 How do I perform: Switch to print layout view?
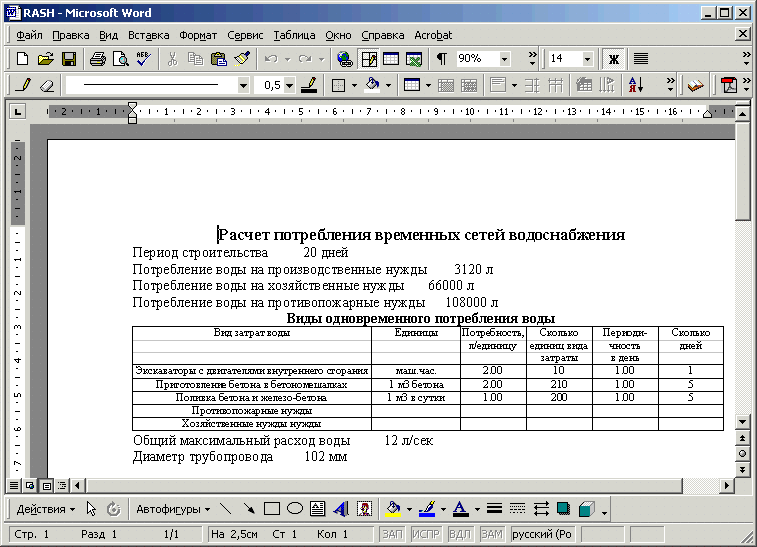click(46, 485)
